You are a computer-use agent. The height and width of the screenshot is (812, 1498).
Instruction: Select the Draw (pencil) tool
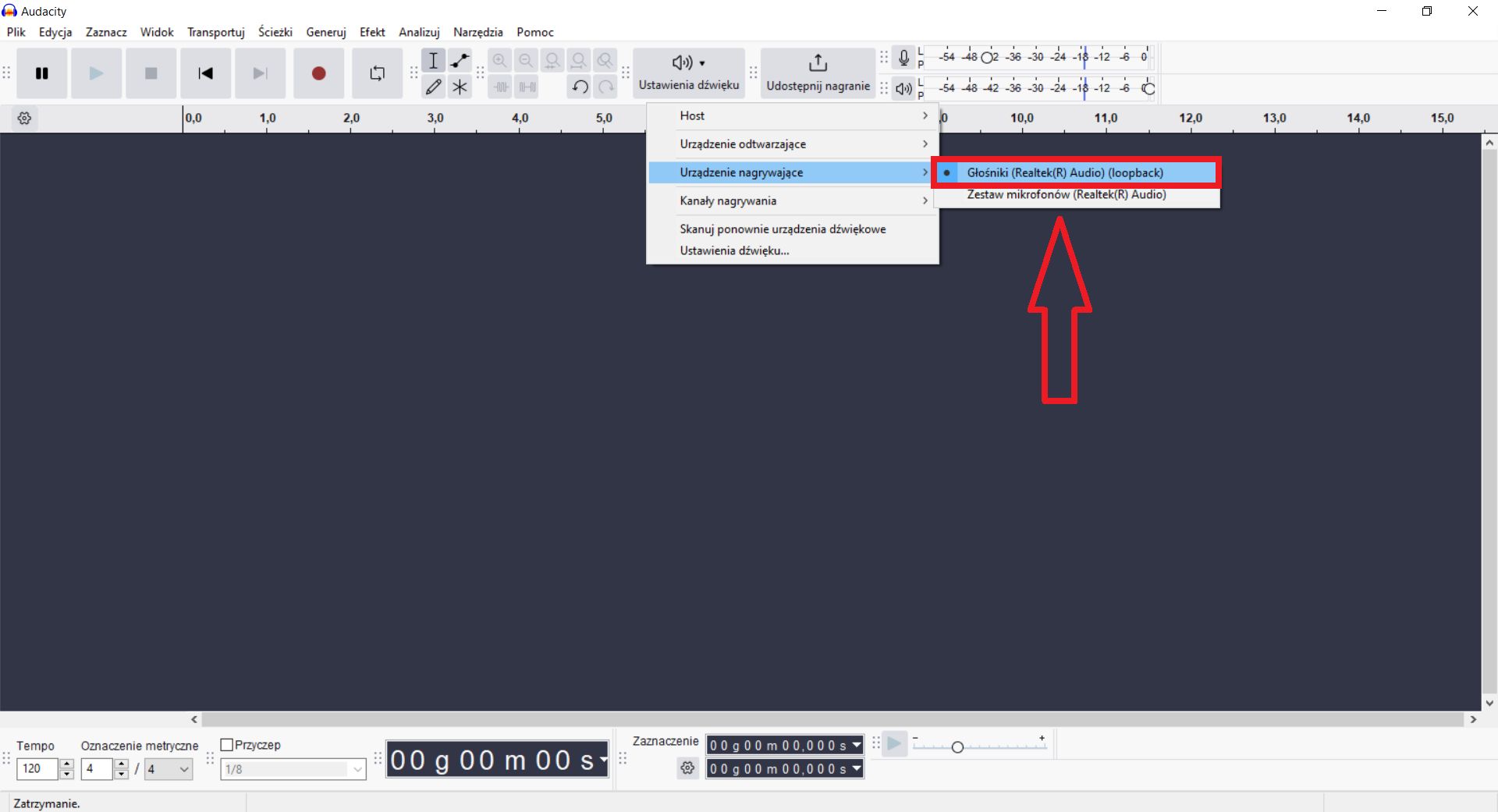pyautogui.click(x=434, y=87)
